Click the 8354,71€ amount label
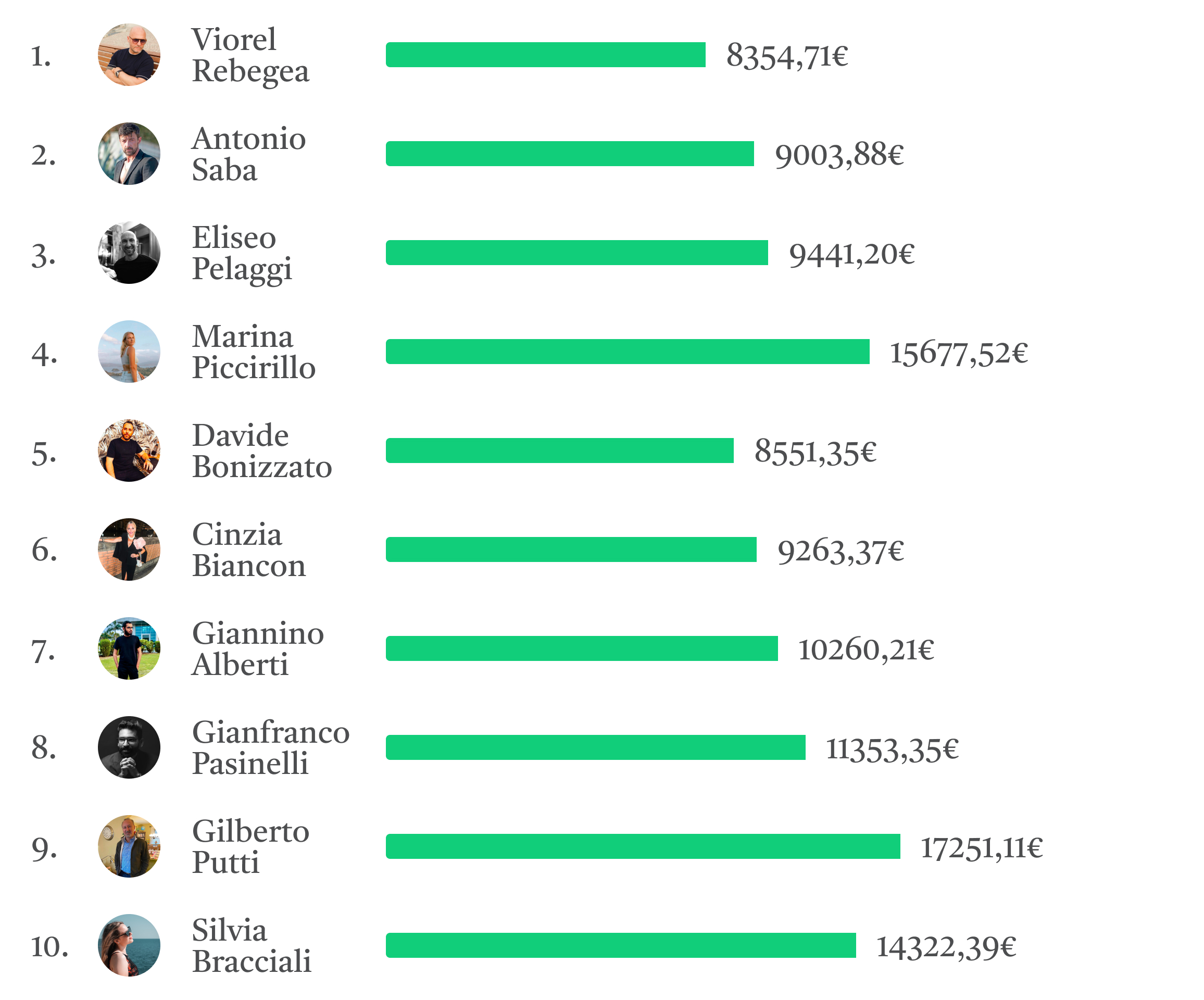 [x=787, y=56]
